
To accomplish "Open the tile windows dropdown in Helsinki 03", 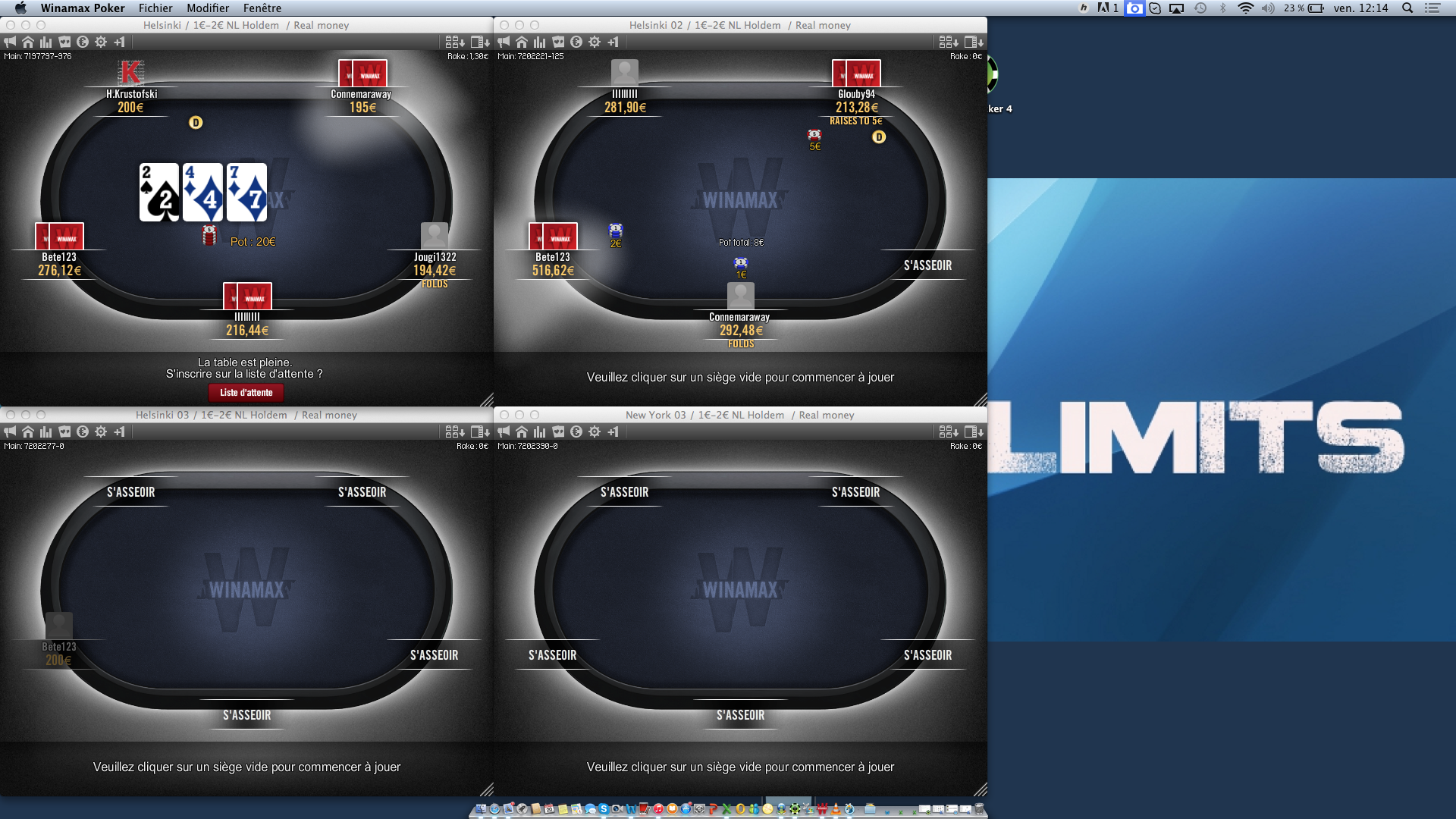I will (x=455, y=431).
